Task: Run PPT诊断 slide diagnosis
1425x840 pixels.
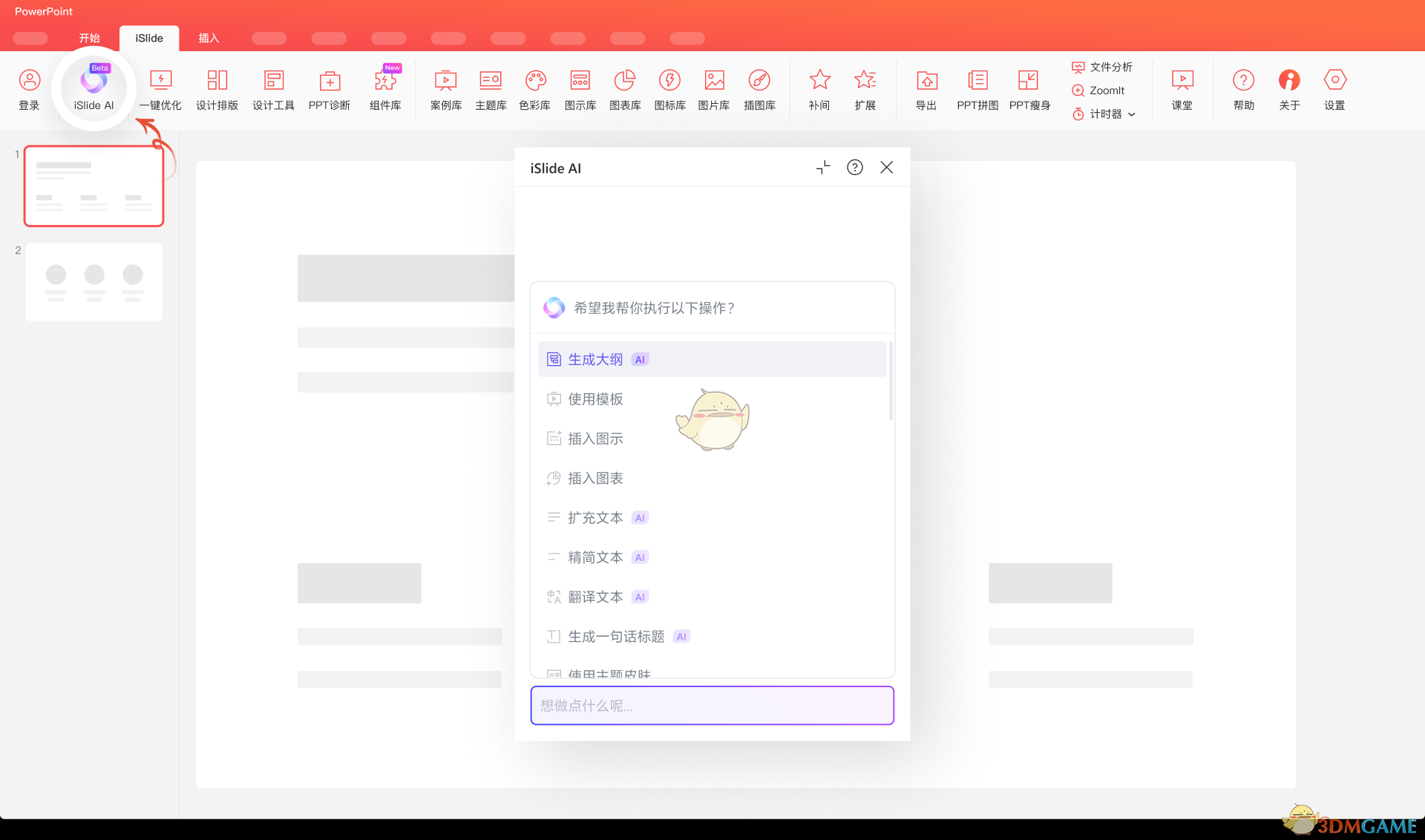Action: pyautogui.click(x=329, y=88)
